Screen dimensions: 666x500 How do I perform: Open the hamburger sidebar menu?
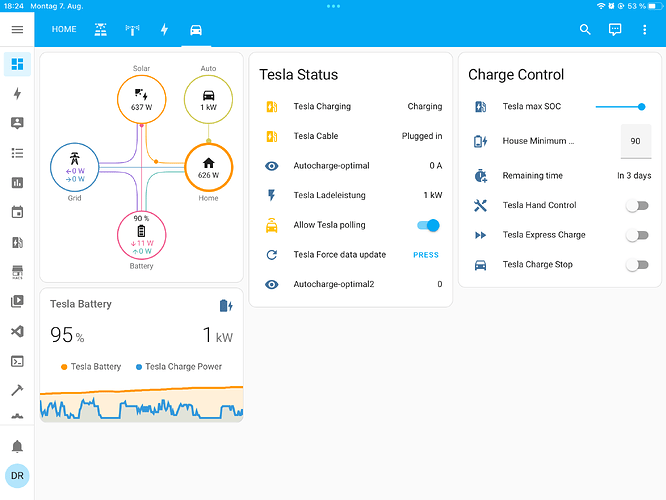point(17,29)
